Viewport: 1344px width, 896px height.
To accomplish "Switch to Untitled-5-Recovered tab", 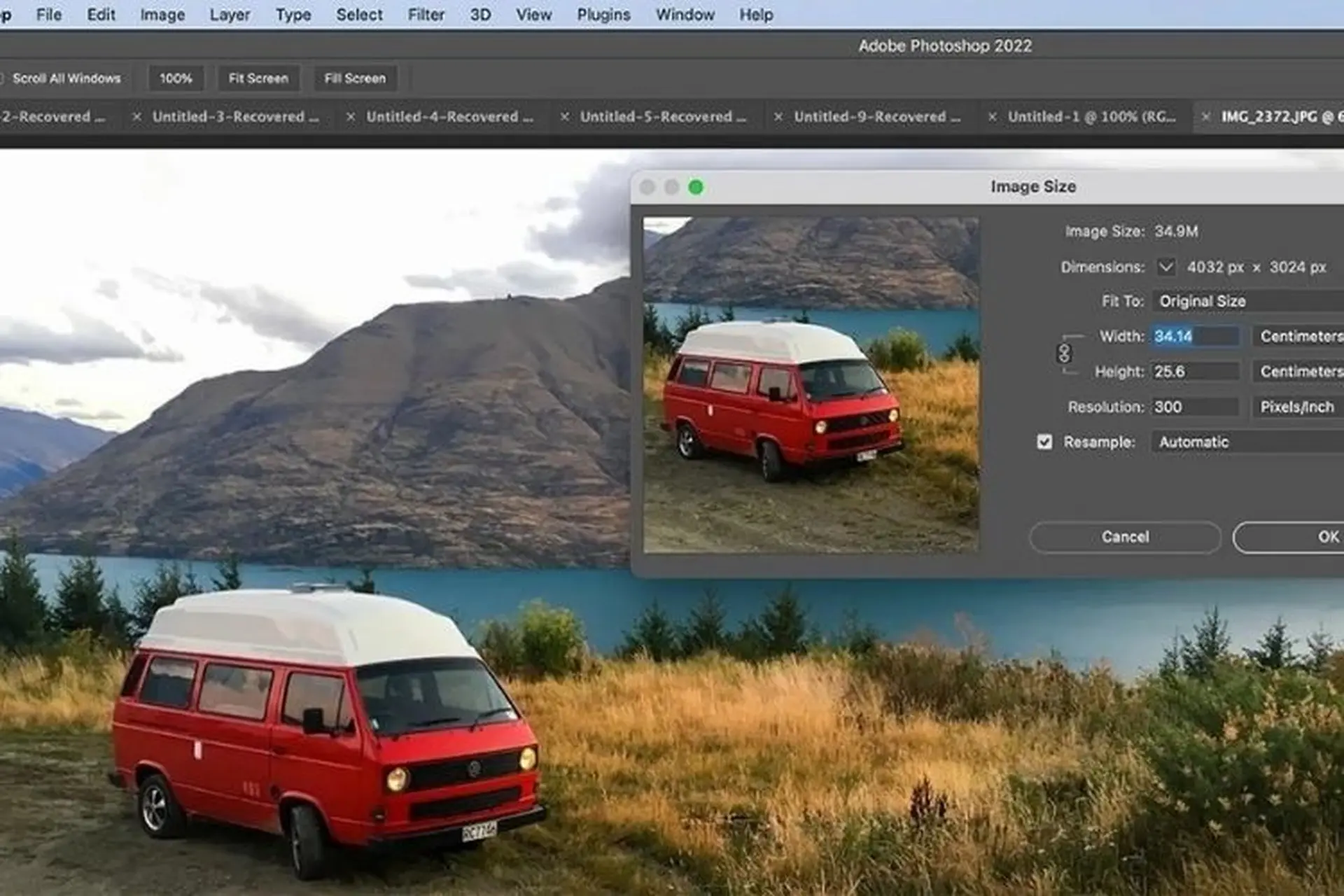I will [663, 117].
